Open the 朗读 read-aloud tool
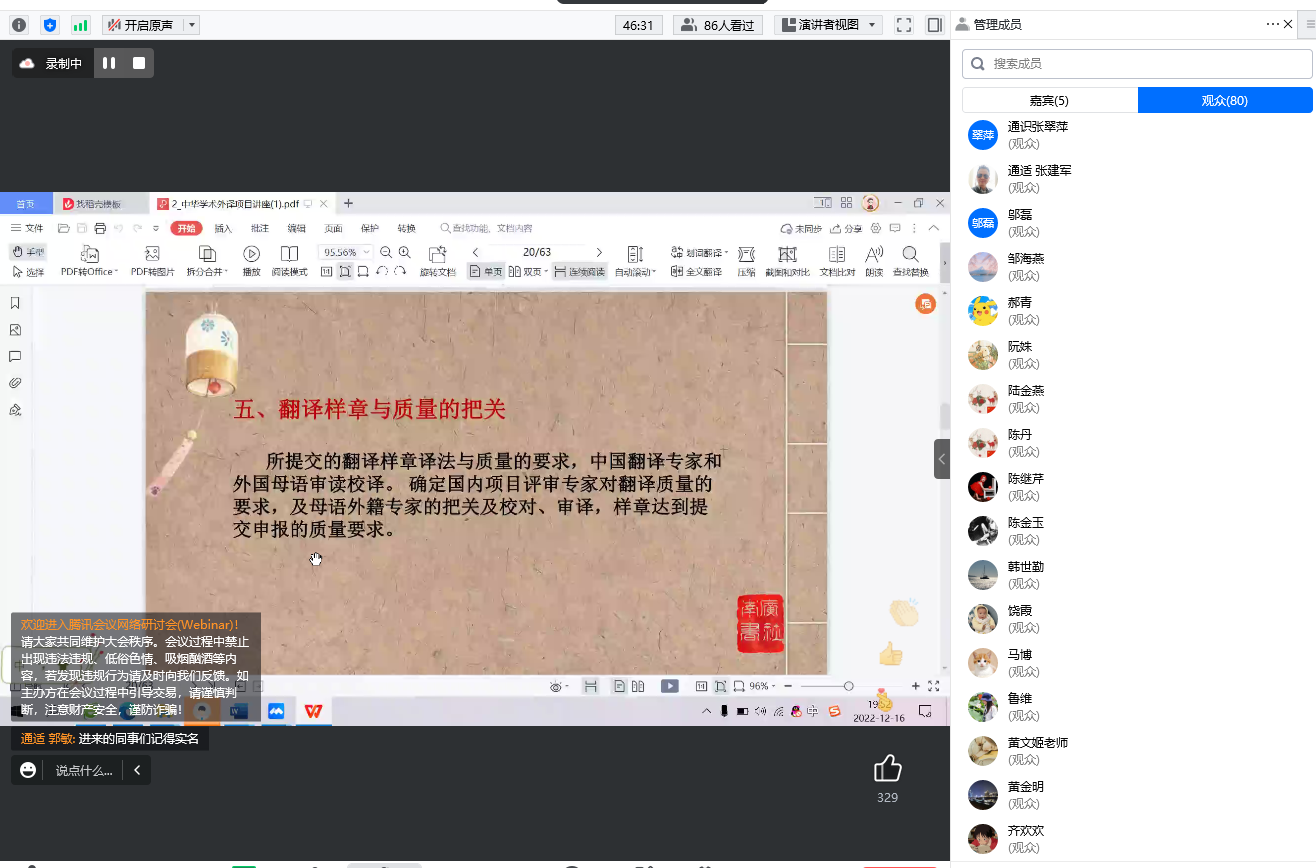1316x868 pixels. click(874, 261)
